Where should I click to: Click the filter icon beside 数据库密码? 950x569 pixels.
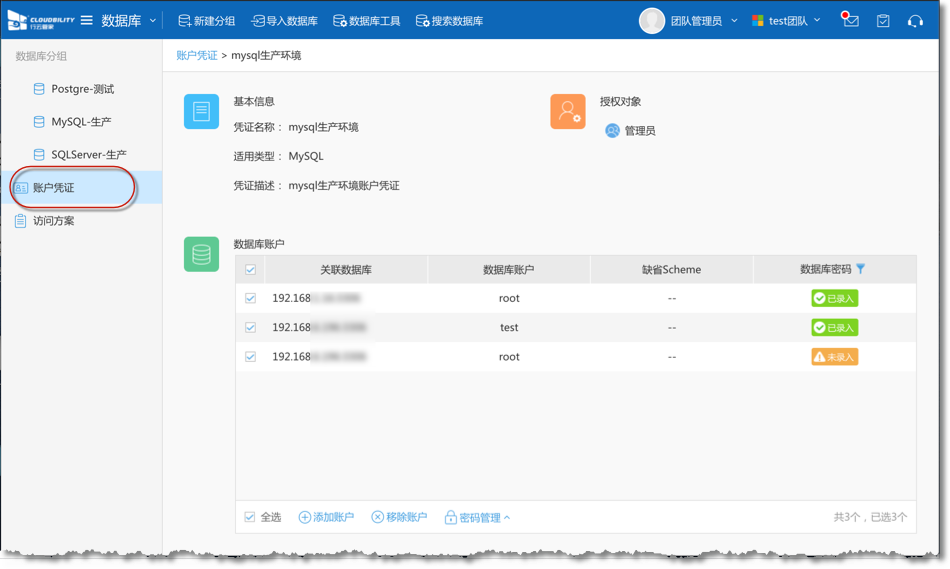point(861,269)
